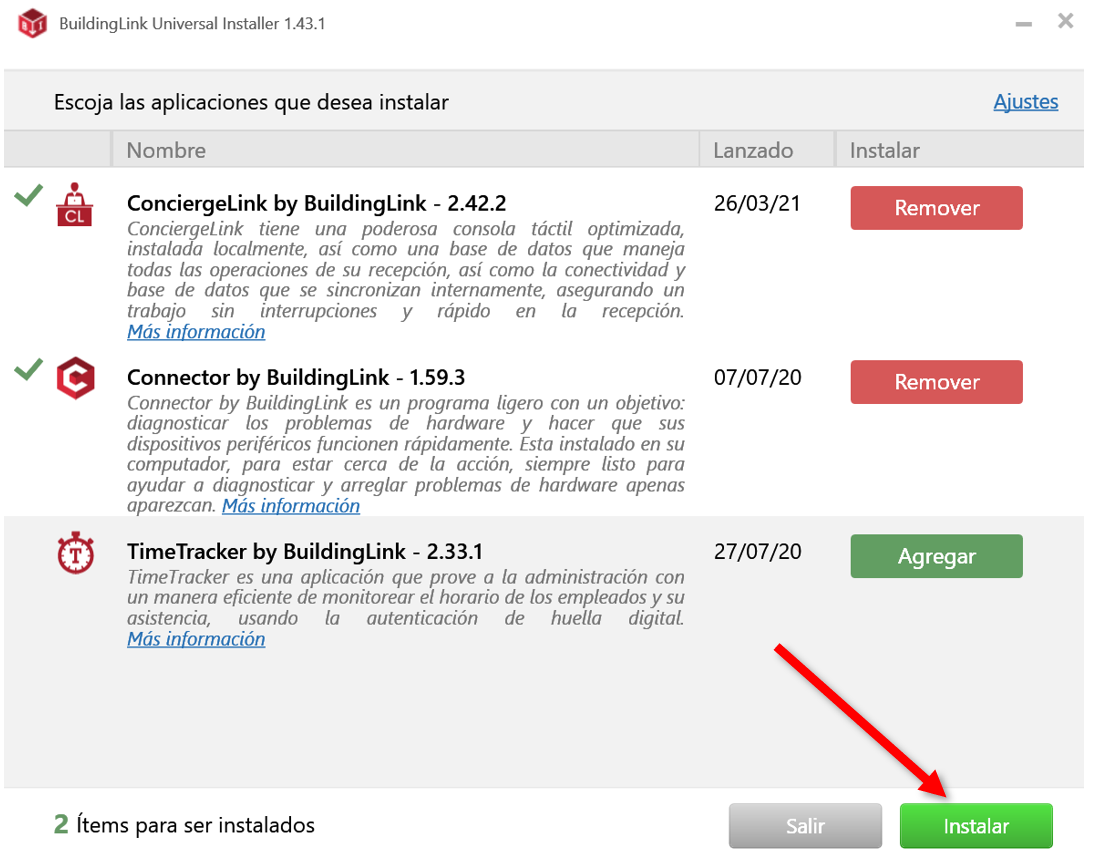The width and height of the screenshot is (1096, 856).
Task: Select Connector by BuildingLink - 1.59.3 title
Action: click(296, 378)
